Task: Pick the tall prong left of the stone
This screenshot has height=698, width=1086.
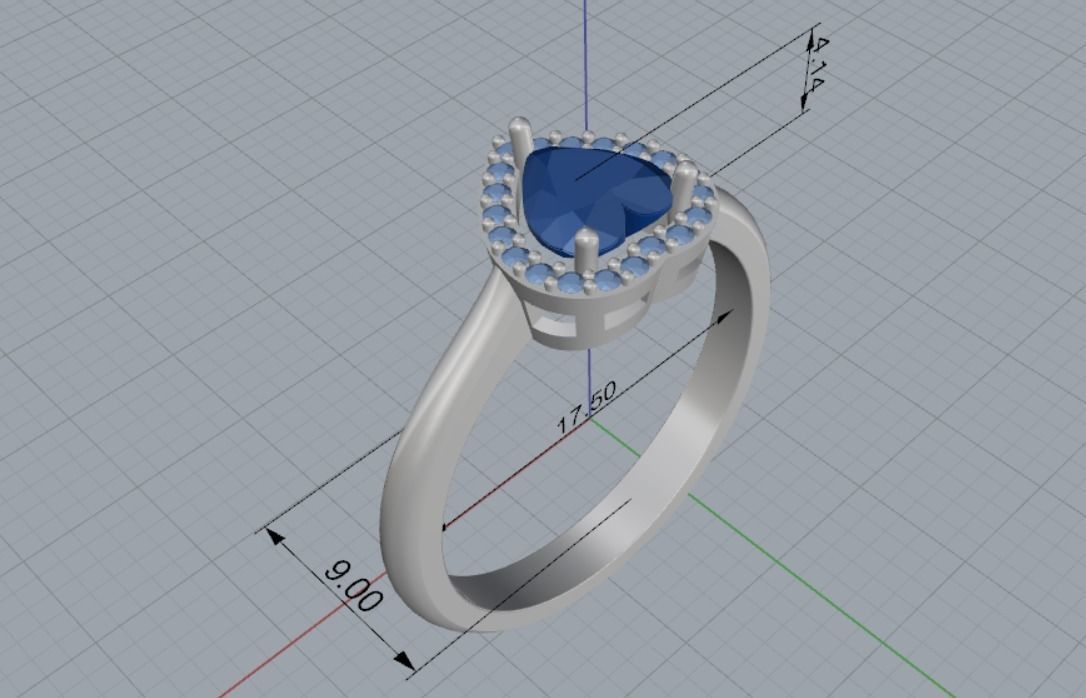Action: 520,142
